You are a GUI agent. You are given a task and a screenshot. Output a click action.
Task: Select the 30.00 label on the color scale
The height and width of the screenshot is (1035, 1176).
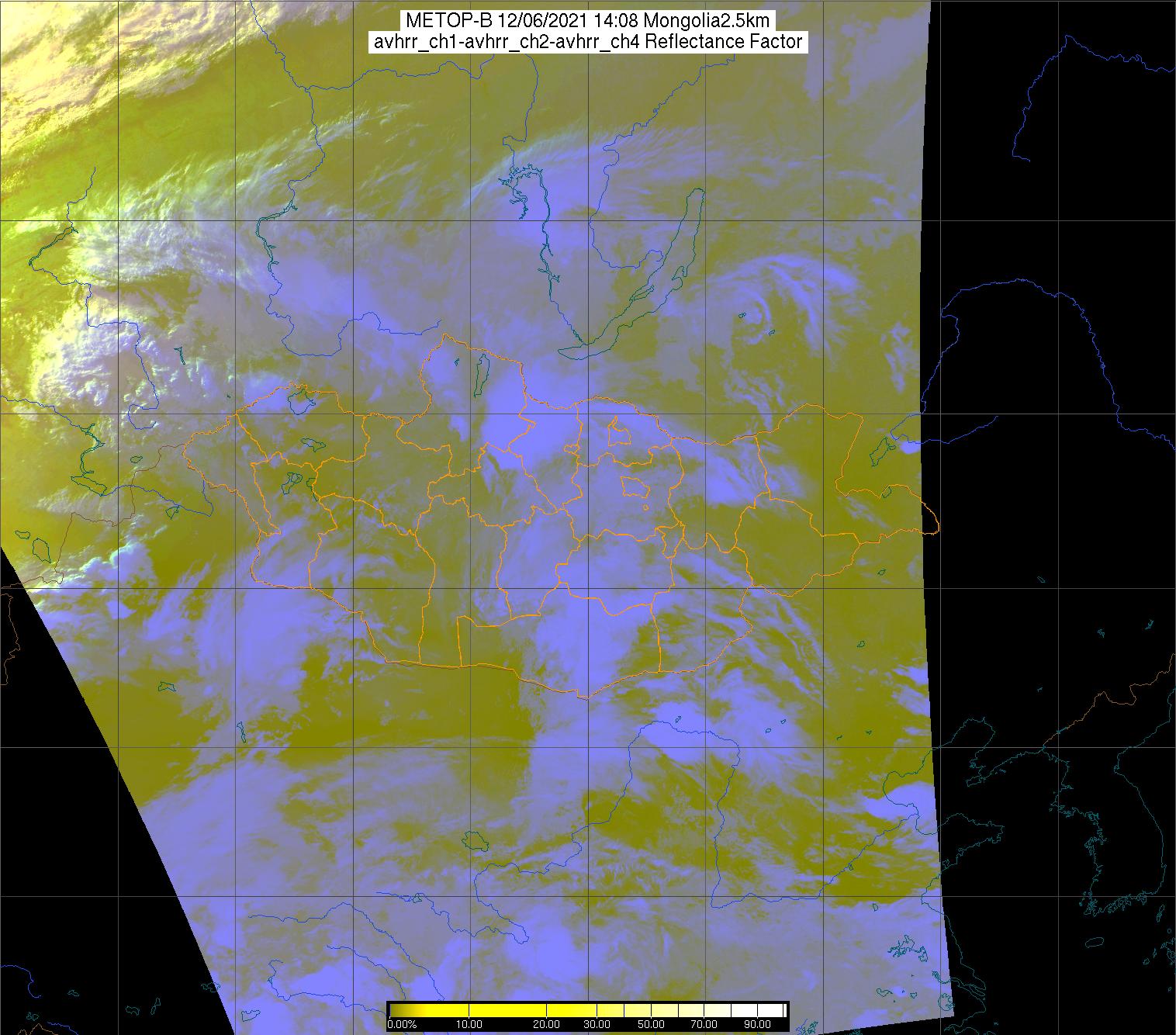596,1024
